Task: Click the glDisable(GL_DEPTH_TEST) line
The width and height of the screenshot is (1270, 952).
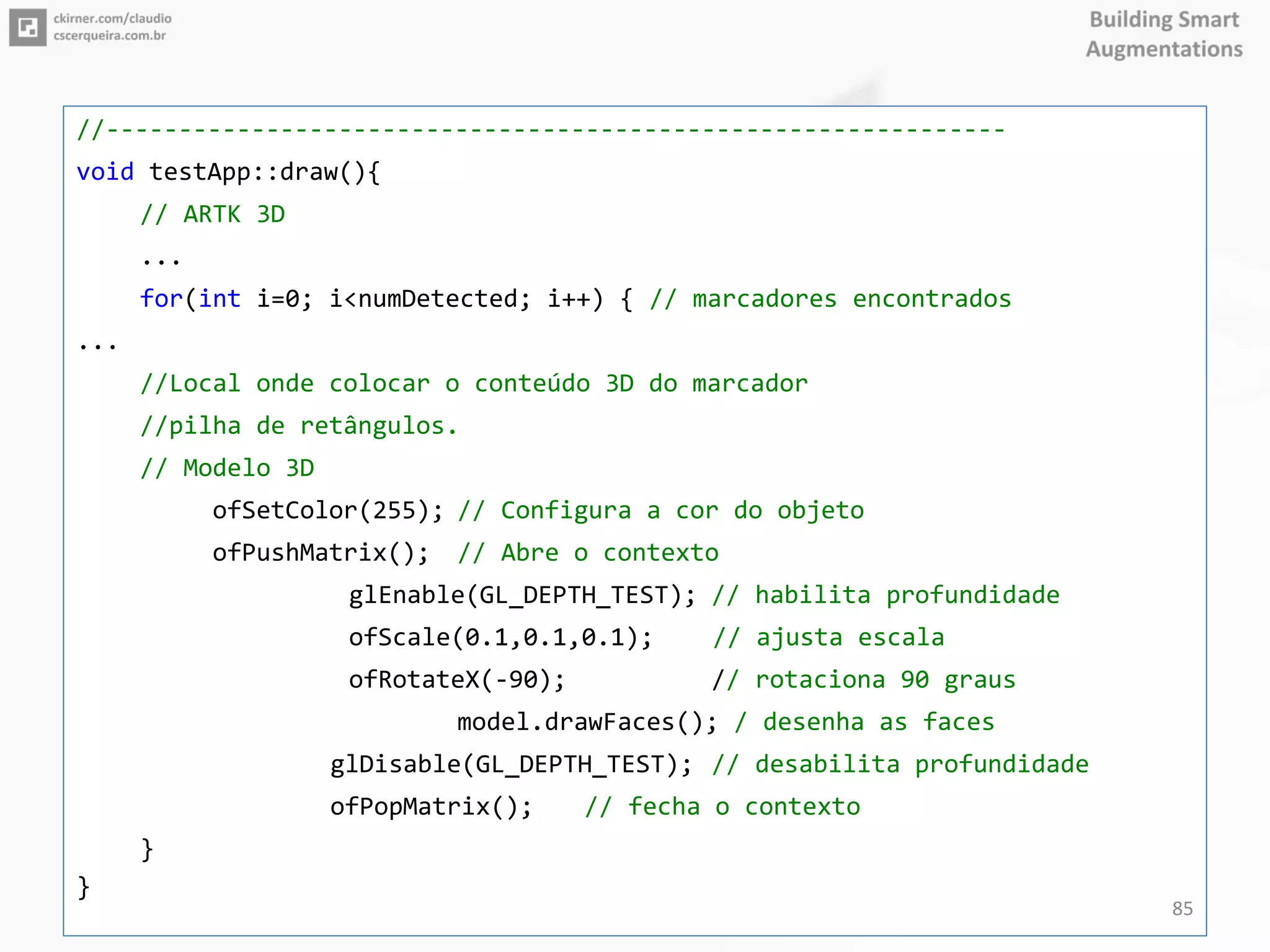Action: tap(510, 764)
